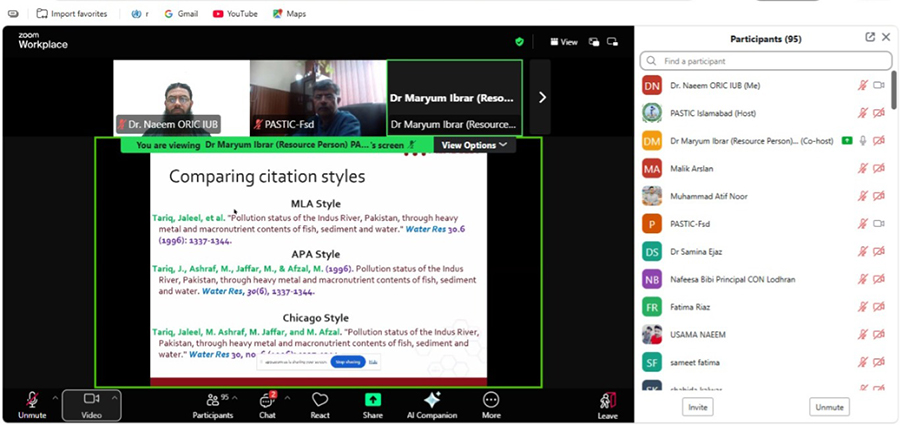This screenshot has width=900, height=425.
Task: Click the Find a participant search field
Action: pyautogui.click(x=765, y=61)
